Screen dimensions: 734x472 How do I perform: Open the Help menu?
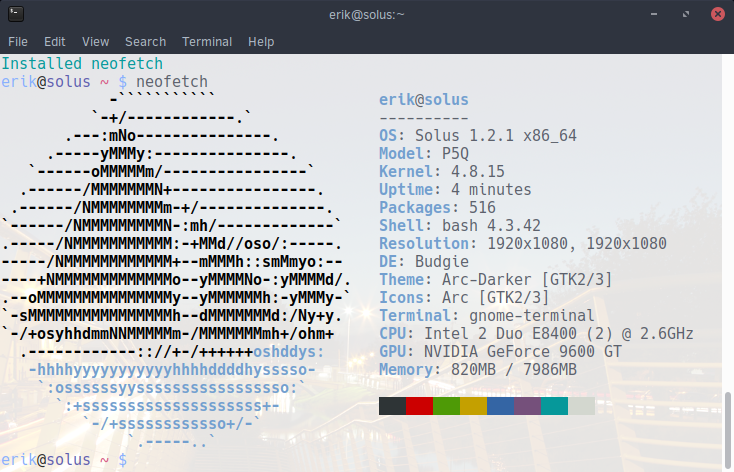pyautogui.click(x=261, y=42)
